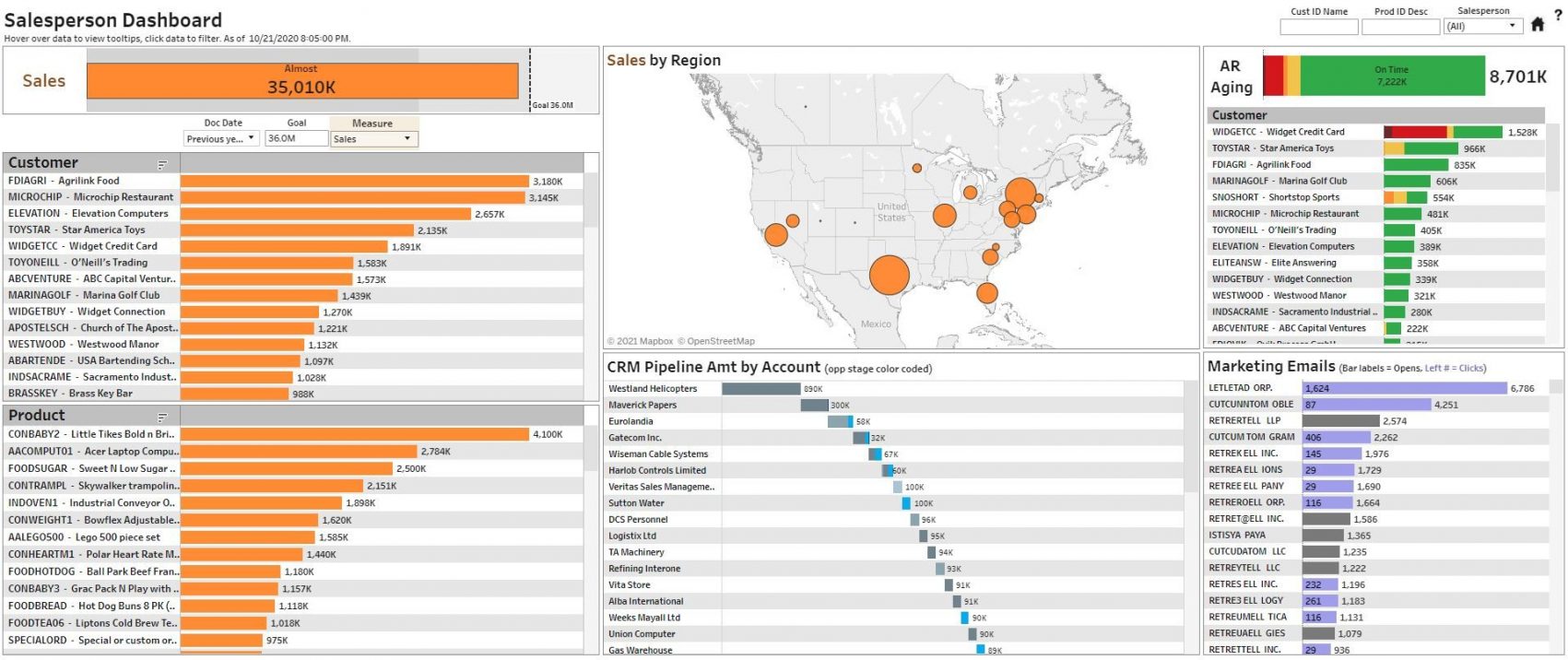Click the CUTCUNNTOM OBLE marketing row

(x=1377, y=405)
